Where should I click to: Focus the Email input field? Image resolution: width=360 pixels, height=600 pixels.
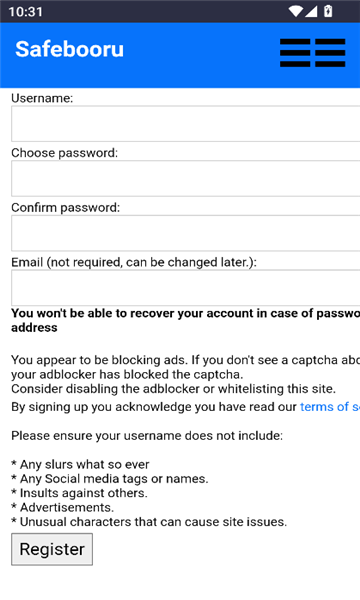point(186,288)
